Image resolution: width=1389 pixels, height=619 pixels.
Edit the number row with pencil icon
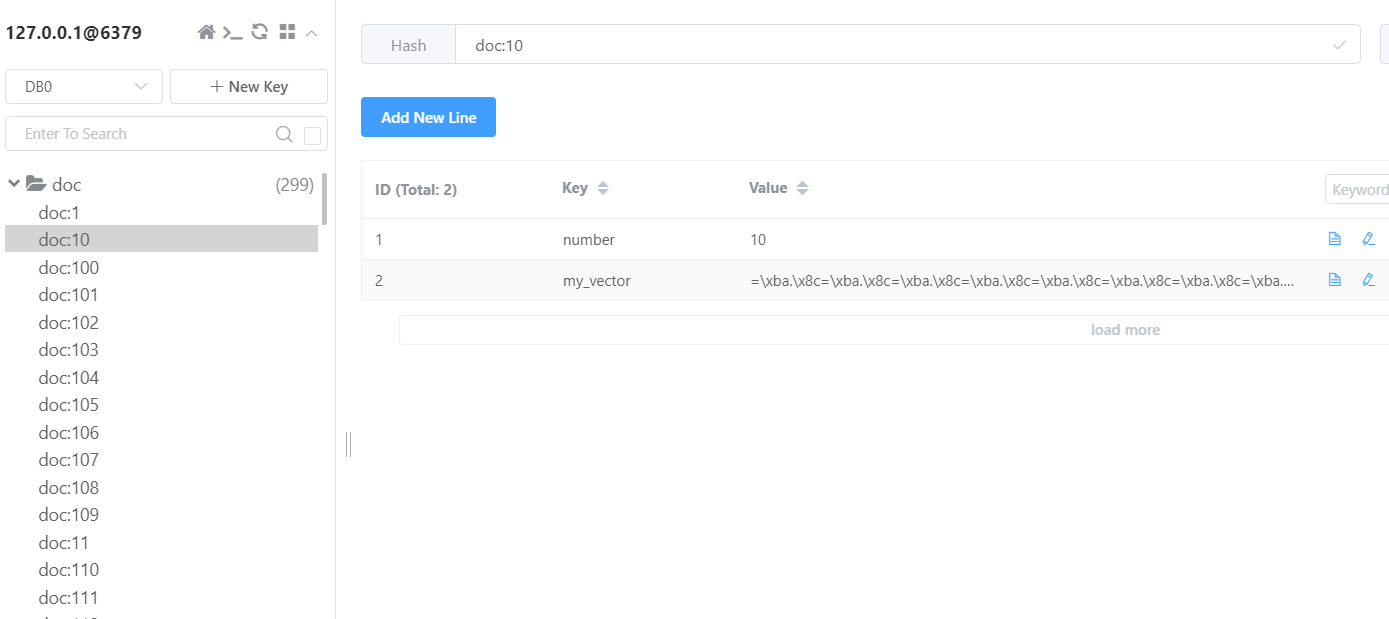coord(1368,239)
